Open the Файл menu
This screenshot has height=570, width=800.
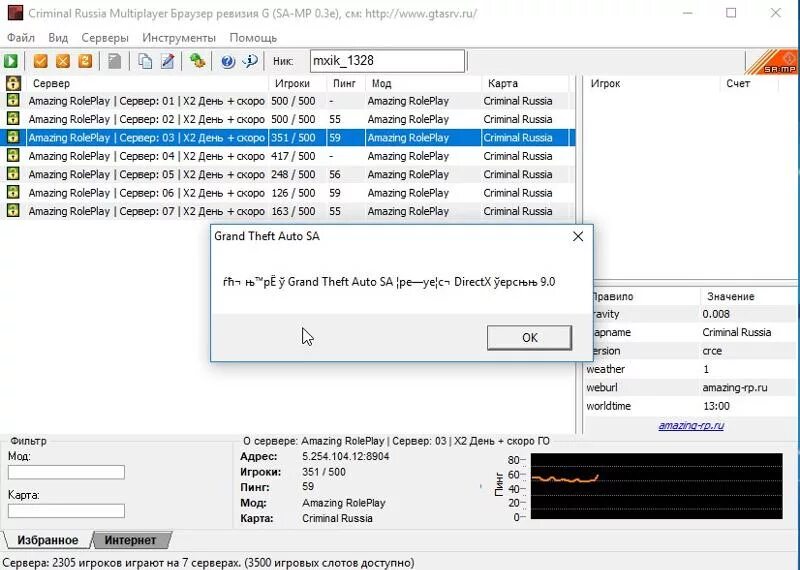point(21,38)
